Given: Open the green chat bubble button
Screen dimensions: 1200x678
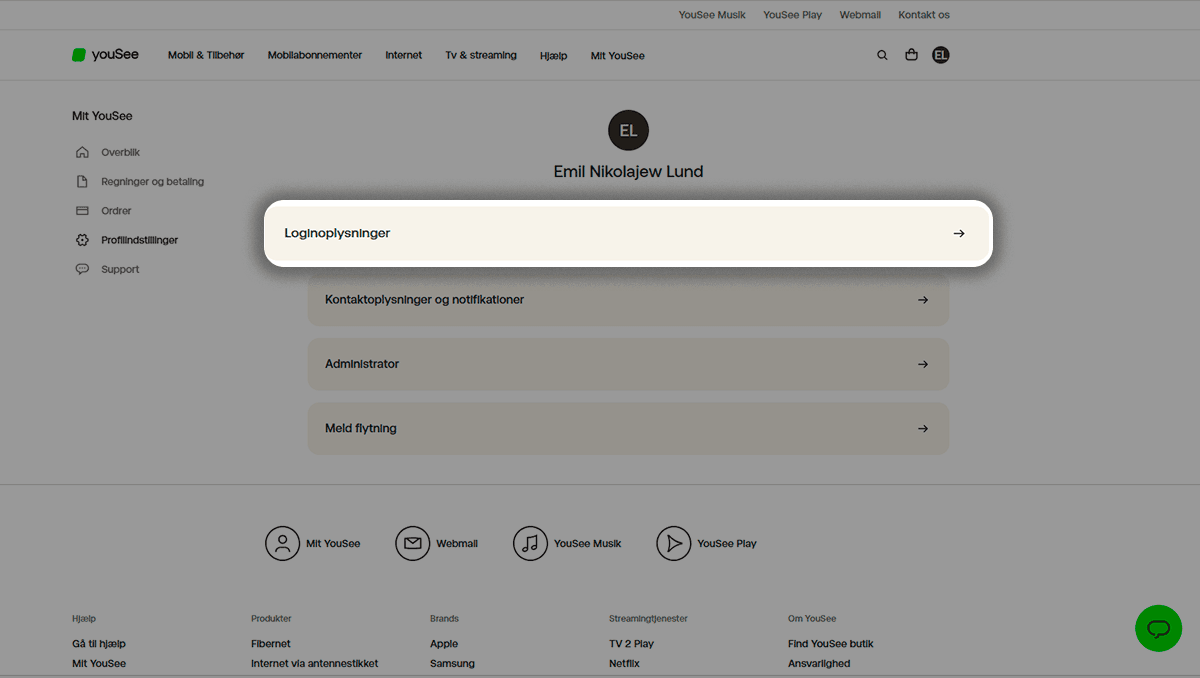Looking at the screenshot, I should 1158,628.
